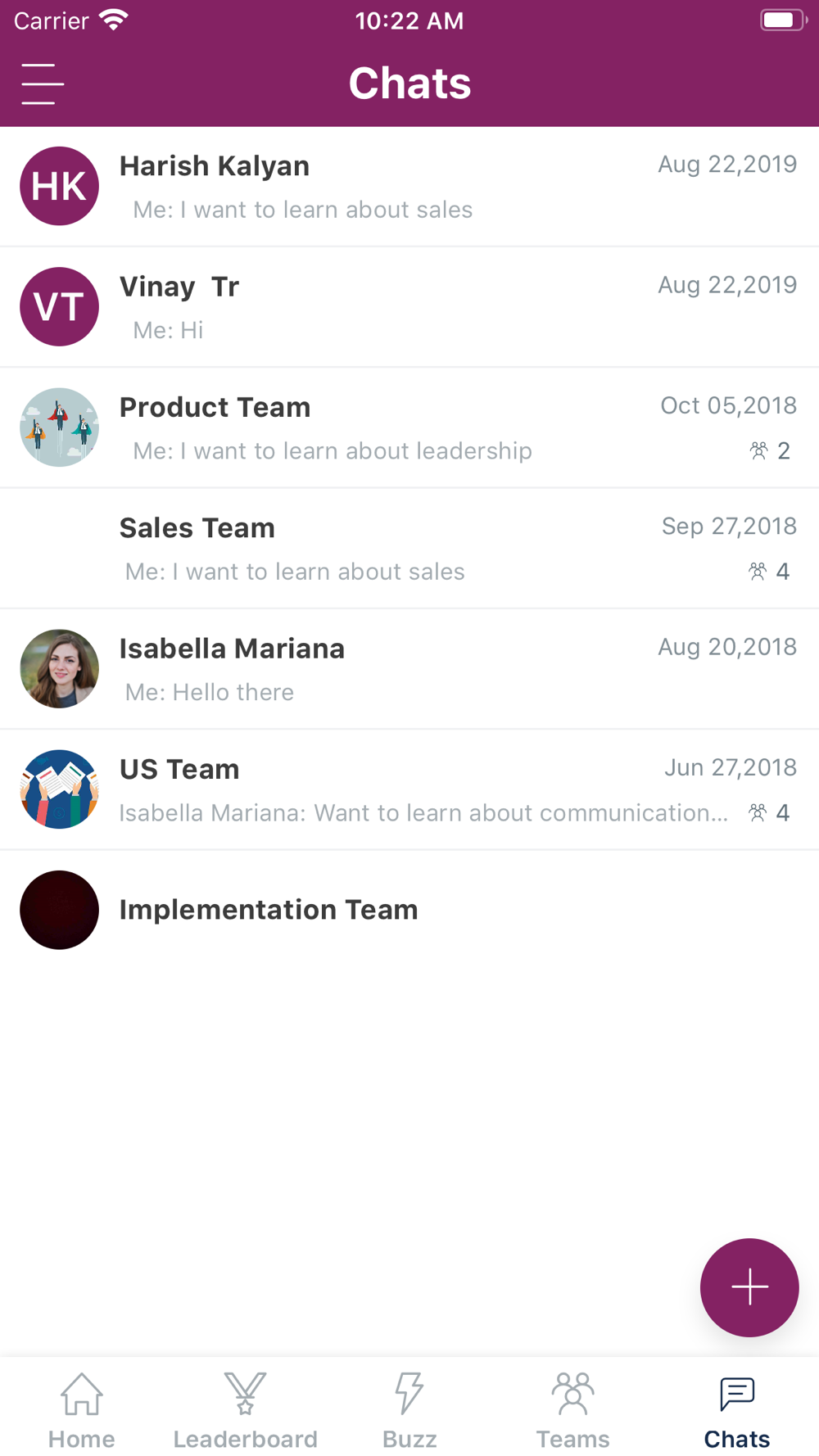The image size is (819, 1456).
Task: Tap the Implementation Team dark avatar
Action: pyautogui.click(x=60, y=910)
